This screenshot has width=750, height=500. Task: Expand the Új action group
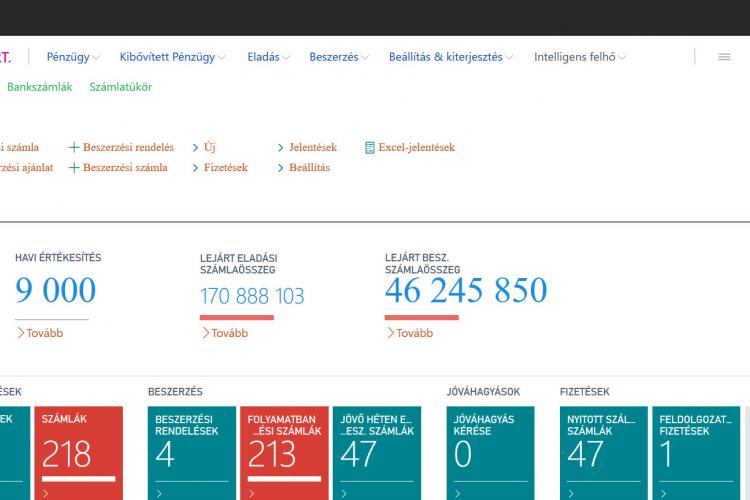pyautogui.click(x=204, y=147)
